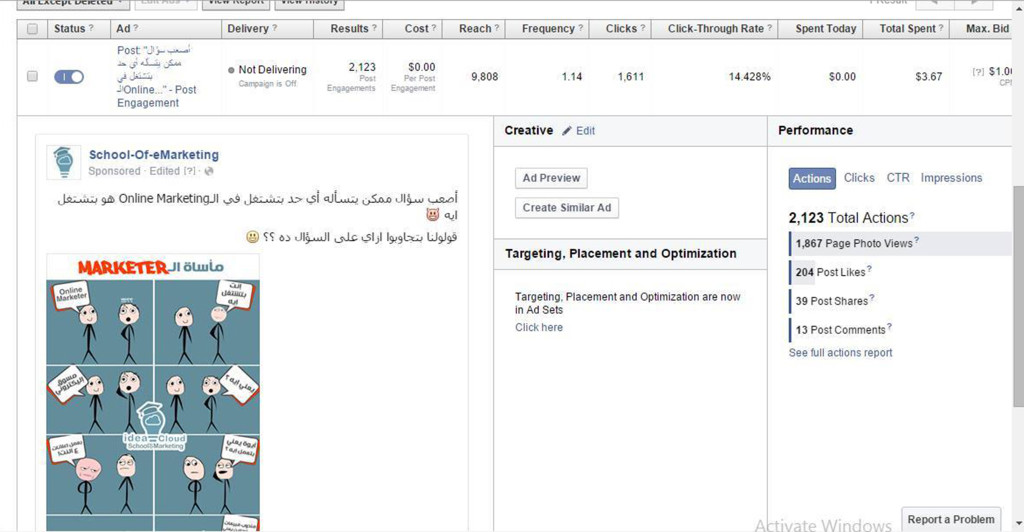The height and width of the screenshot is (532, 1024).
Task: Click the 'Targeting, Placement and Optimization' section heading
Action: tap(620, 254)
